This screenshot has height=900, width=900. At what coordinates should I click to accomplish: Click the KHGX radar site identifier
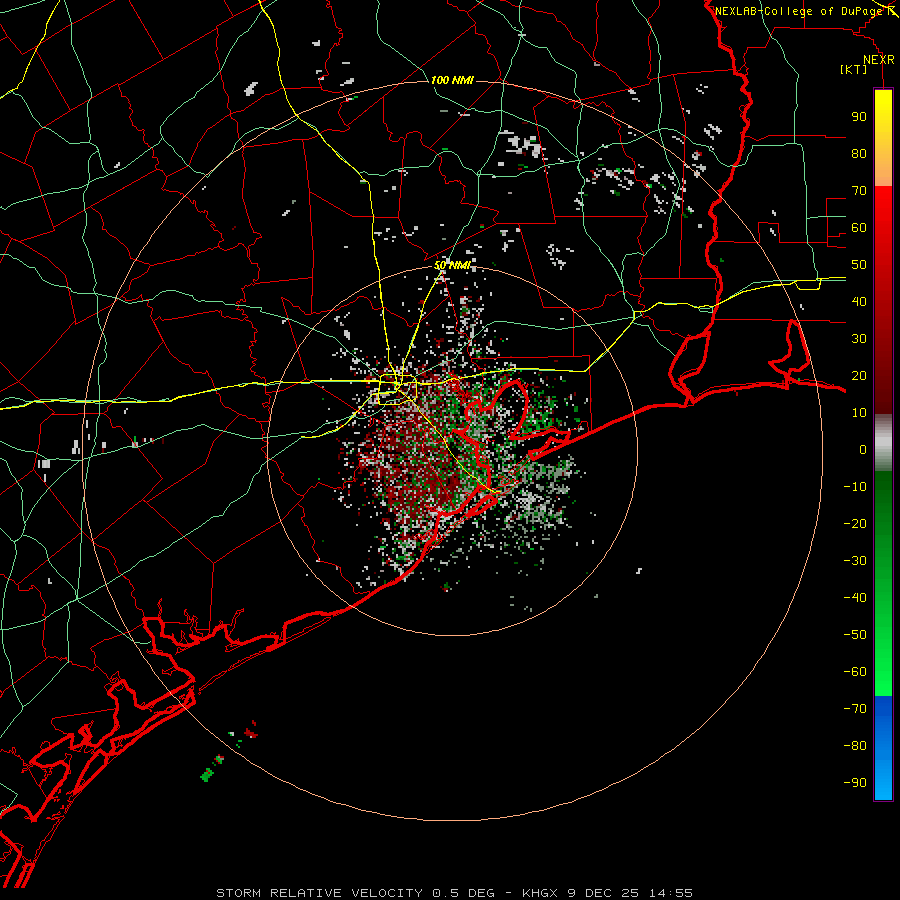[x=541, y=893]
